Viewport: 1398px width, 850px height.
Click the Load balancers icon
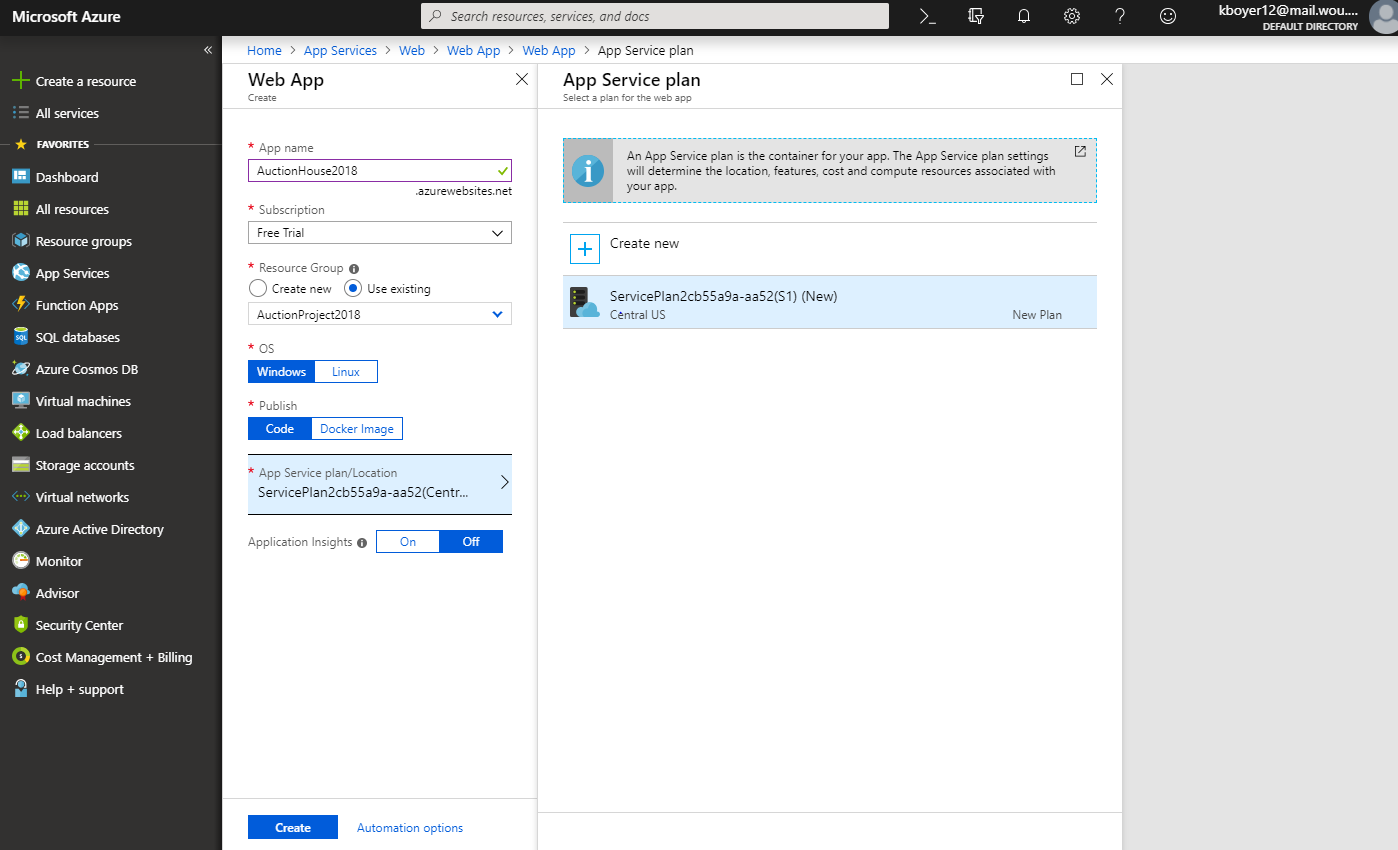20,433
